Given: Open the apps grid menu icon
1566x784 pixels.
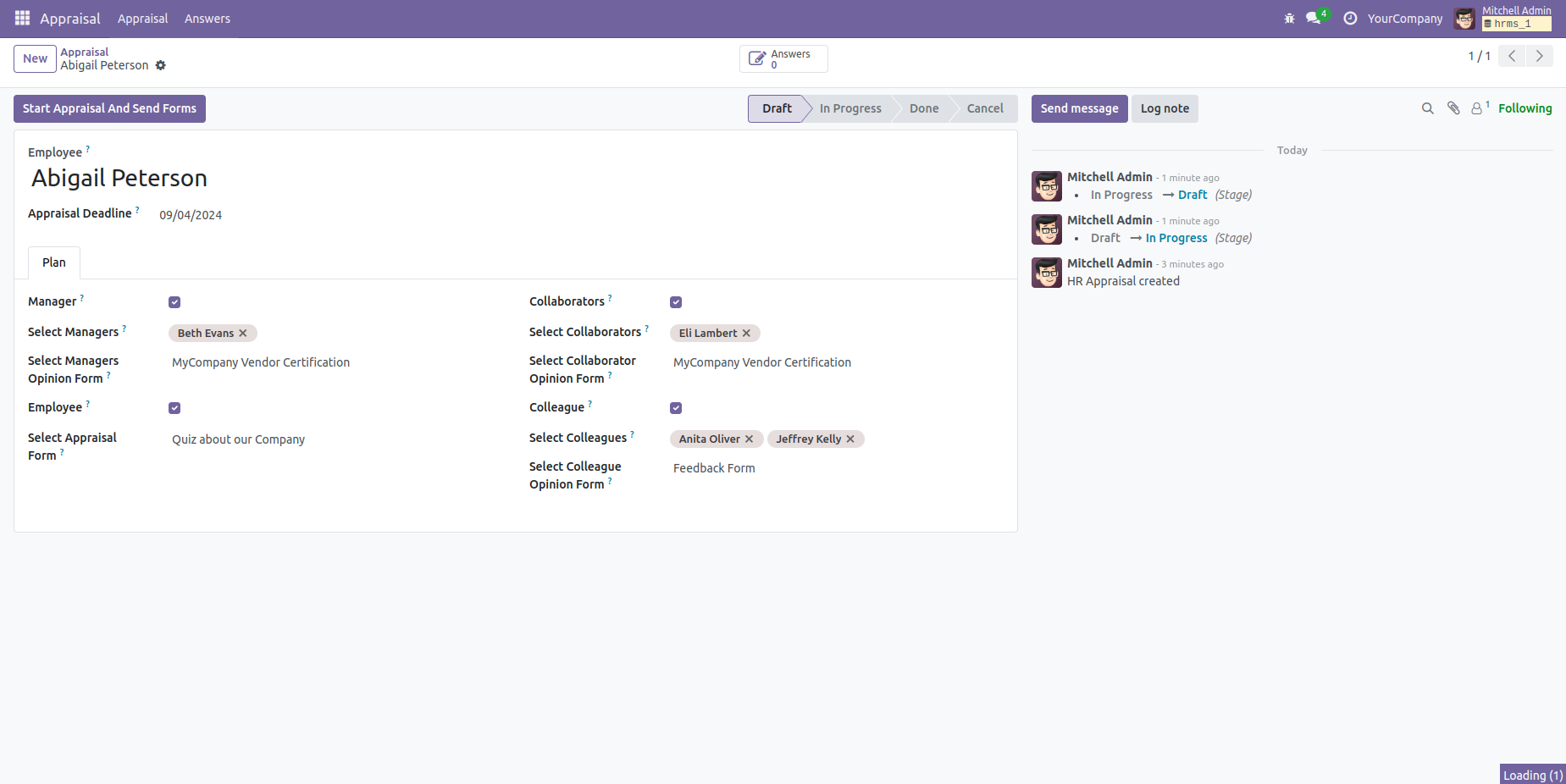Looking at the screenshot, I should tap(22, 18).
